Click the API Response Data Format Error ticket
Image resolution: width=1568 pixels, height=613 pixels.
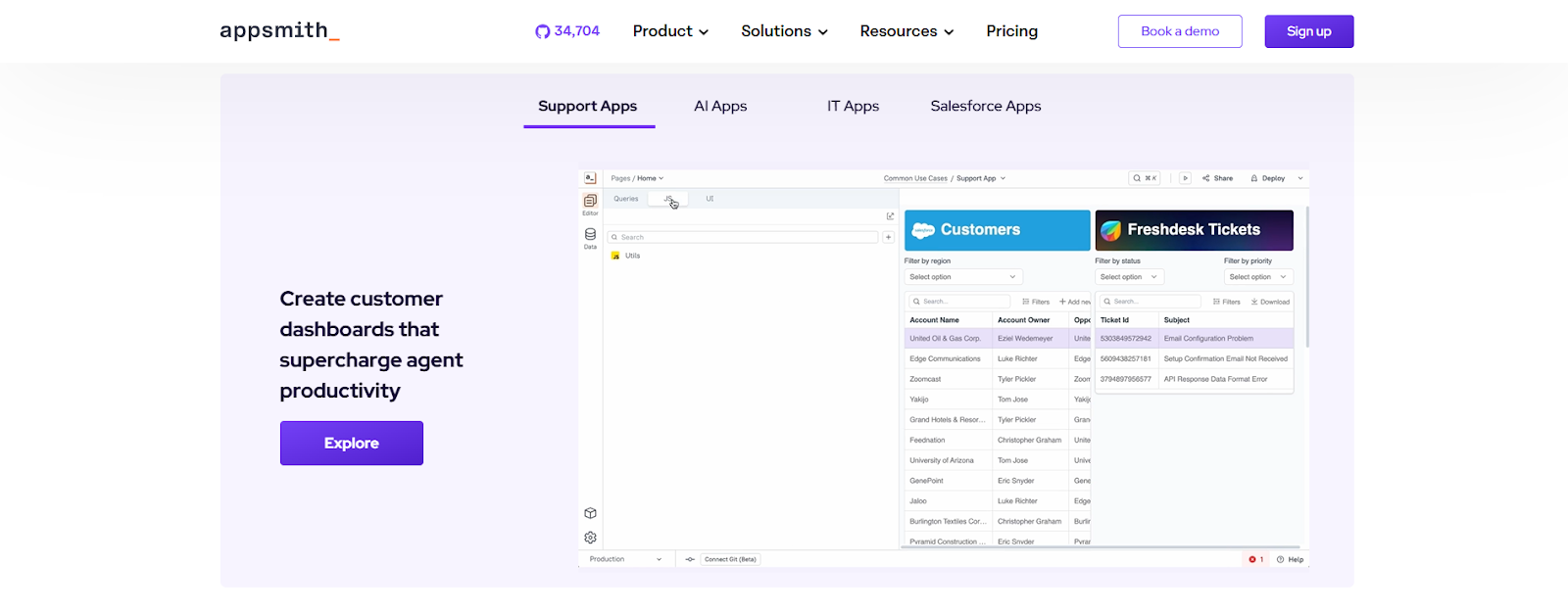(1215, 379)
